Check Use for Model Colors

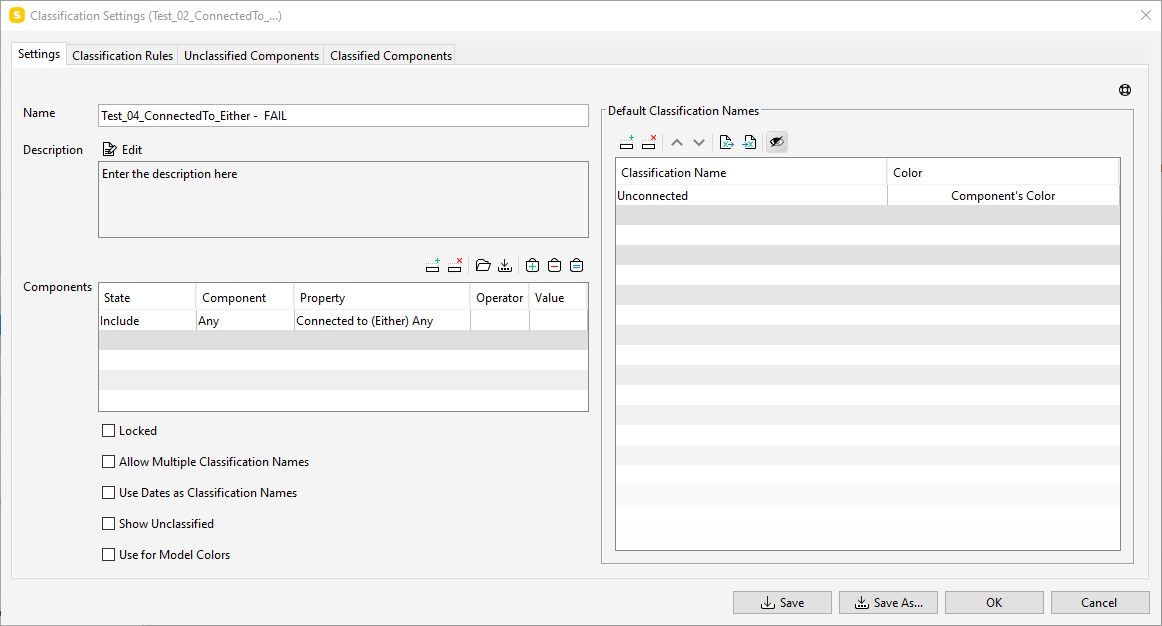coord(108,555)
